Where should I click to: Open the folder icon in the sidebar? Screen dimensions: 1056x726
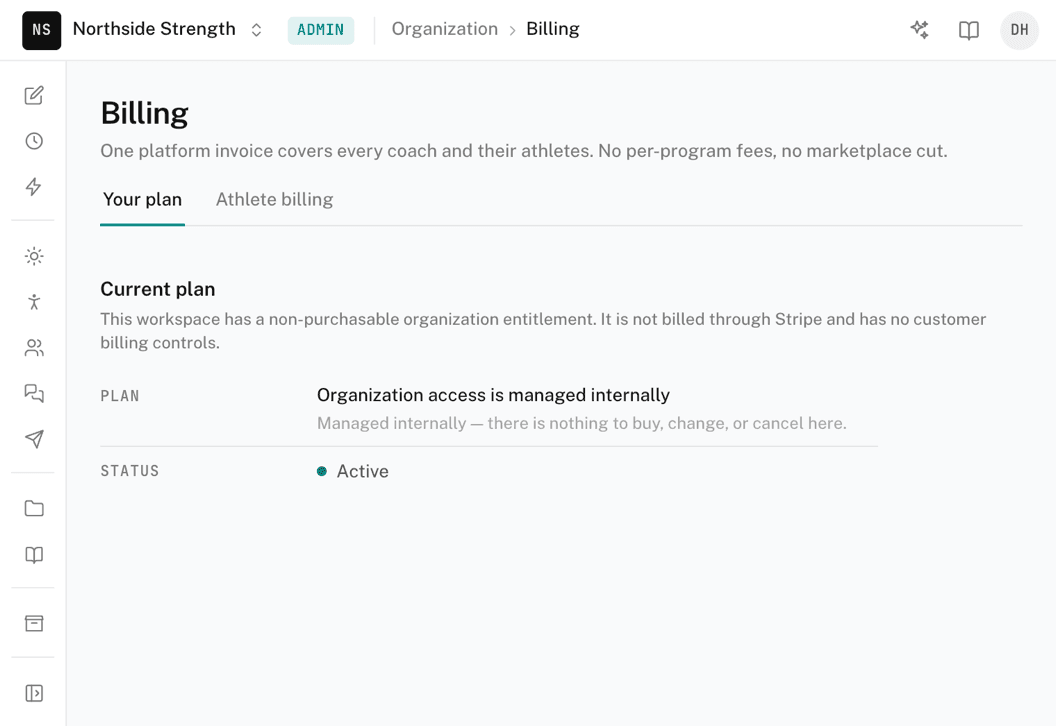pos(34,508)
